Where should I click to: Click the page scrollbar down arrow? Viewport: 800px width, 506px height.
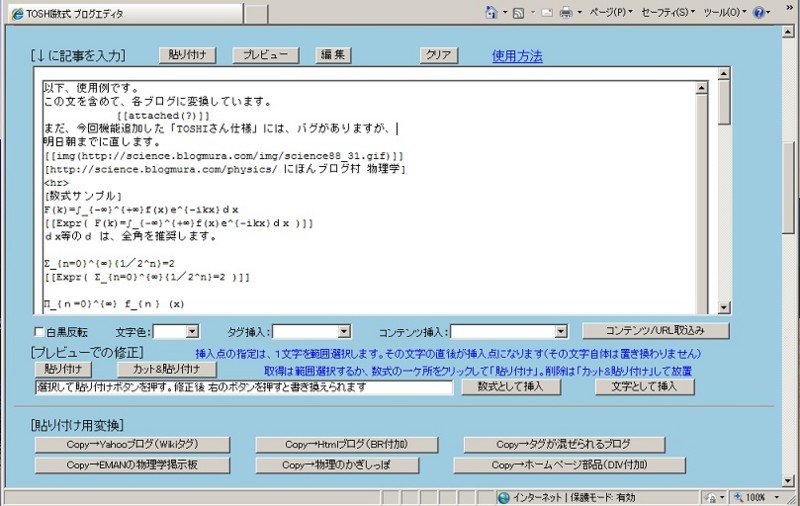[x=788, y=480]
